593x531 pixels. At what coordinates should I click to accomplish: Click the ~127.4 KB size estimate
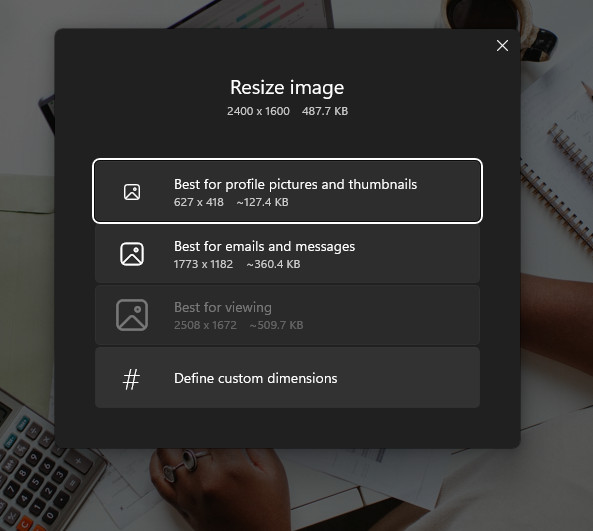click(262, 202)
